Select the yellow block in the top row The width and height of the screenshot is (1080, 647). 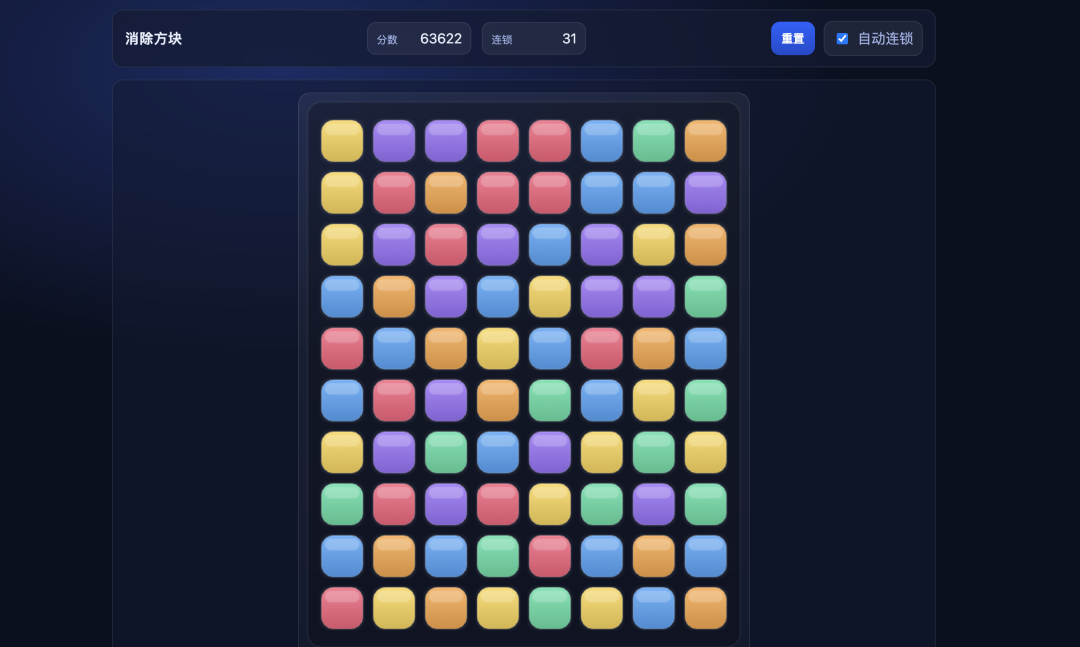point(342,141)
